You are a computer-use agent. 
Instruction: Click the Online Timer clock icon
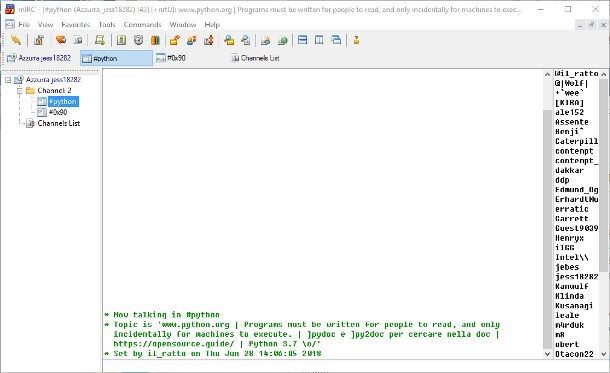tap(138, 40)
